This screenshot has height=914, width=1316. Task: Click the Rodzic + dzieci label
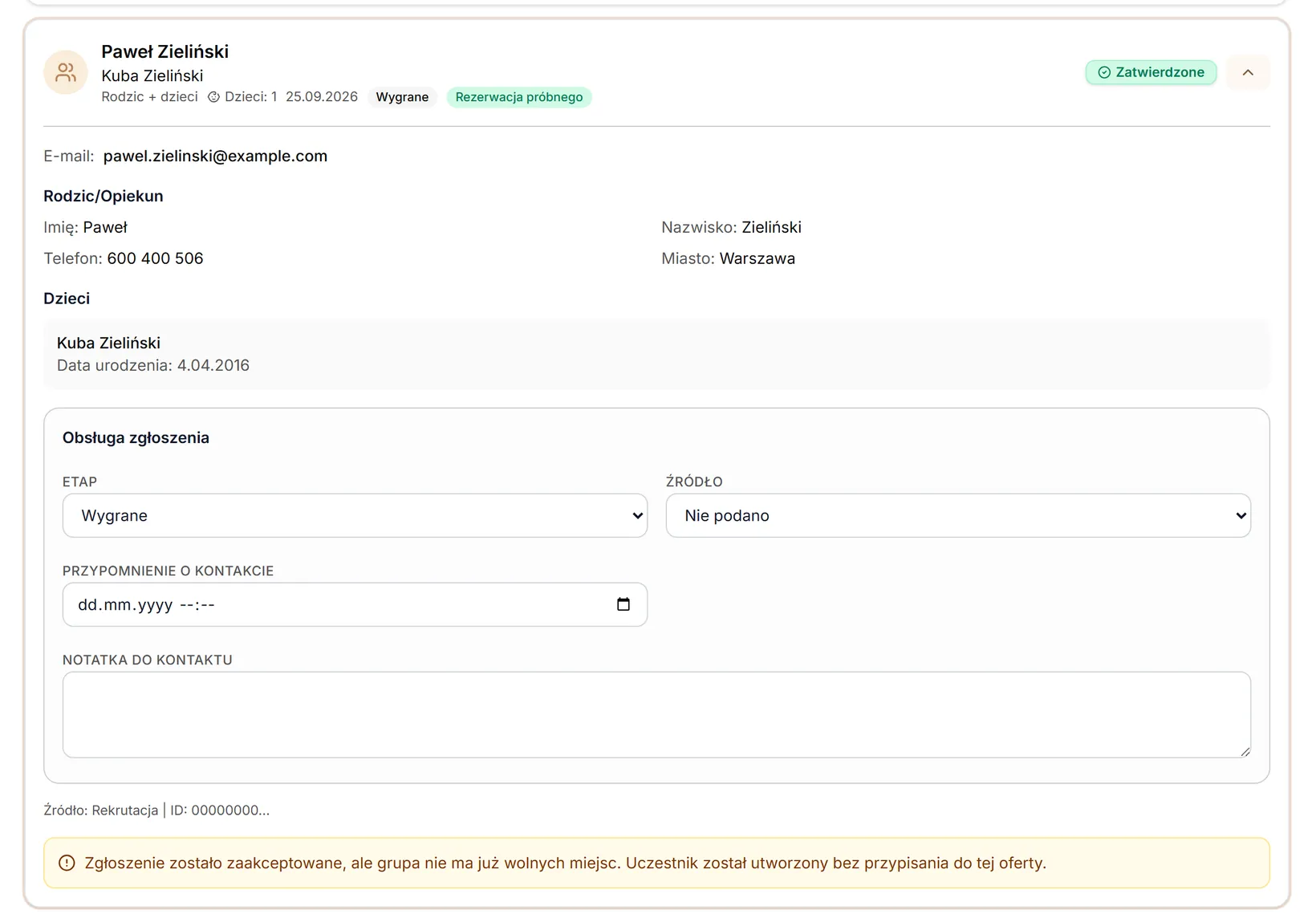click(149, 96)
